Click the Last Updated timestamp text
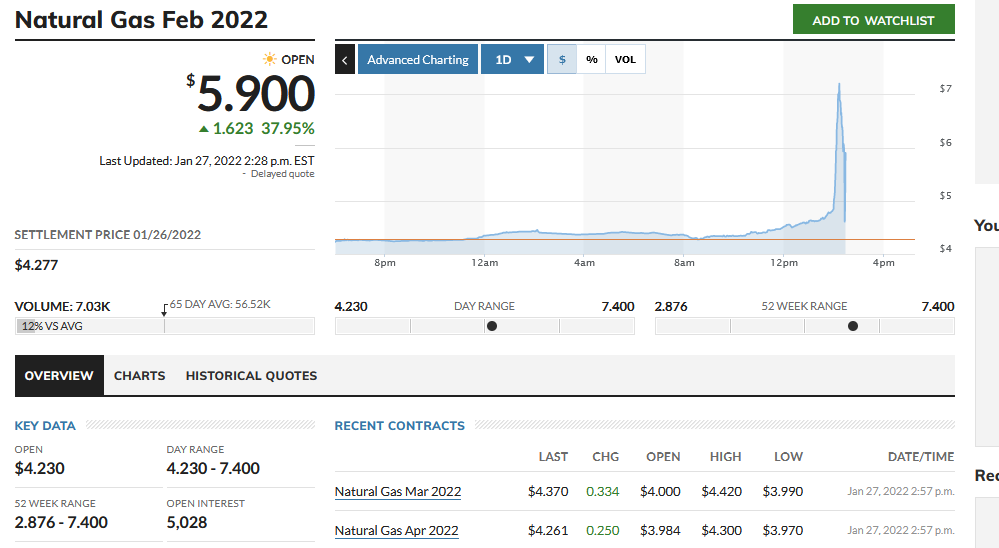Viewport: 999px width, 548px height. pos(206,161)
